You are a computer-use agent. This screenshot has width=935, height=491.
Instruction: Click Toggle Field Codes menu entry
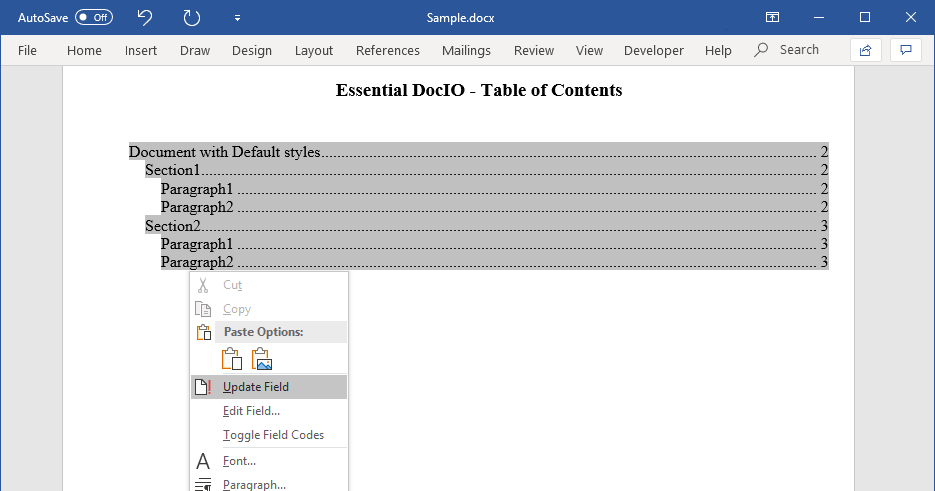(273, 435)
